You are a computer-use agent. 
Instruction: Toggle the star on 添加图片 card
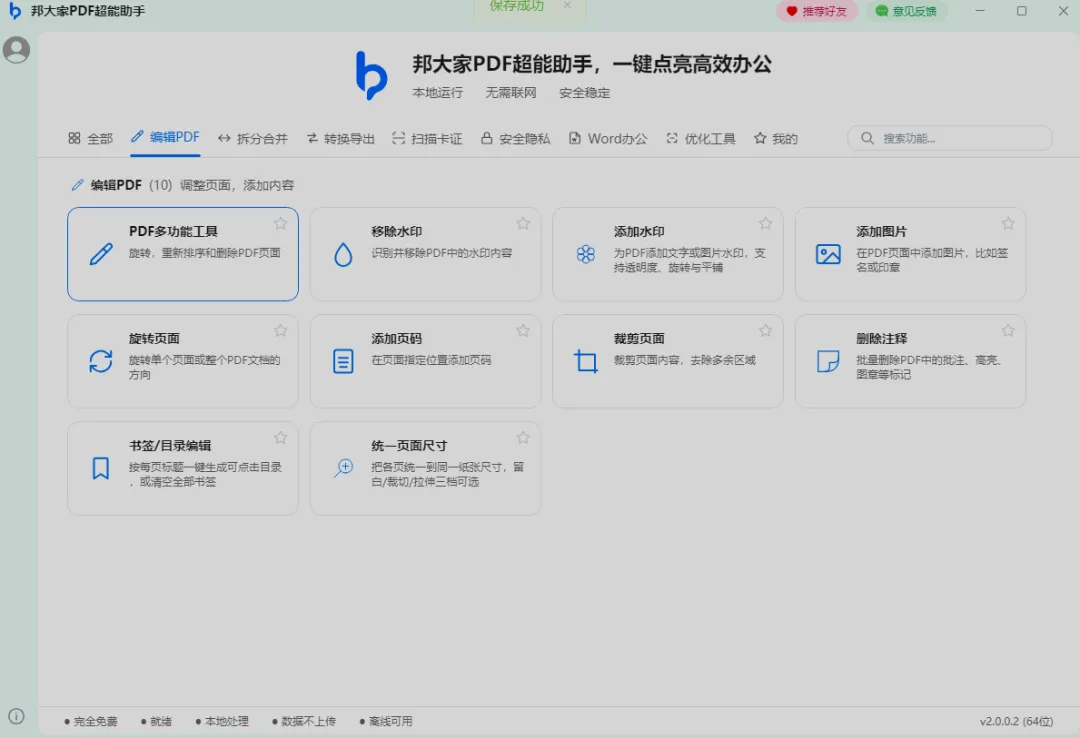1008,223
